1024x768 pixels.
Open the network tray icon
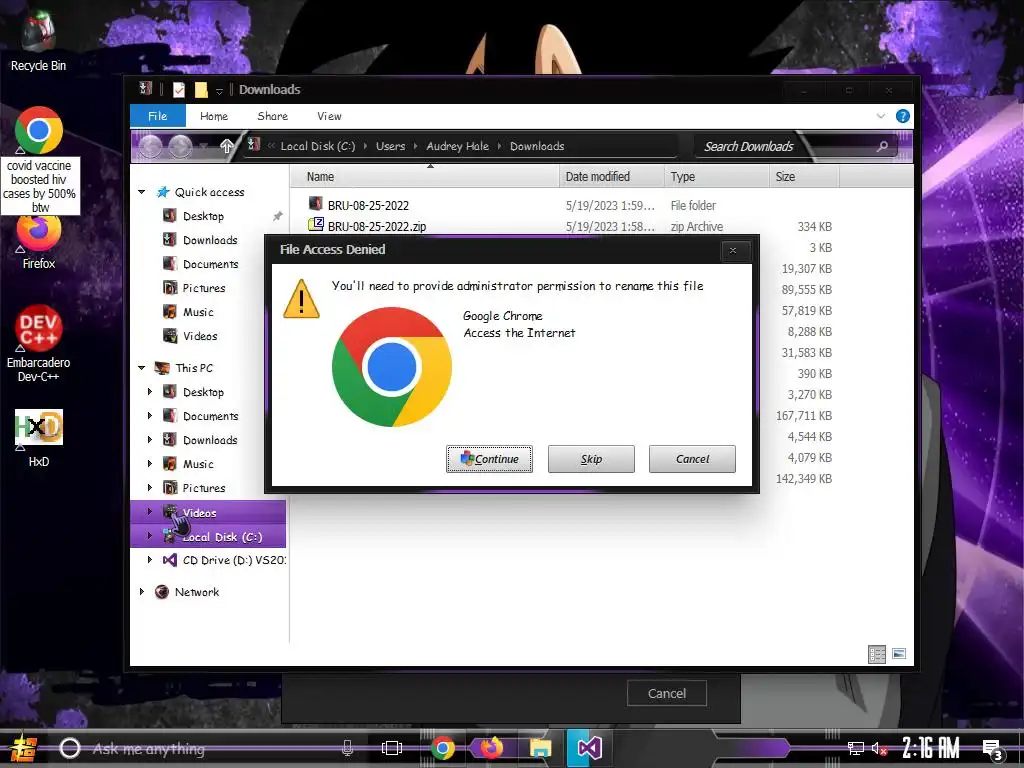(856, 748)
